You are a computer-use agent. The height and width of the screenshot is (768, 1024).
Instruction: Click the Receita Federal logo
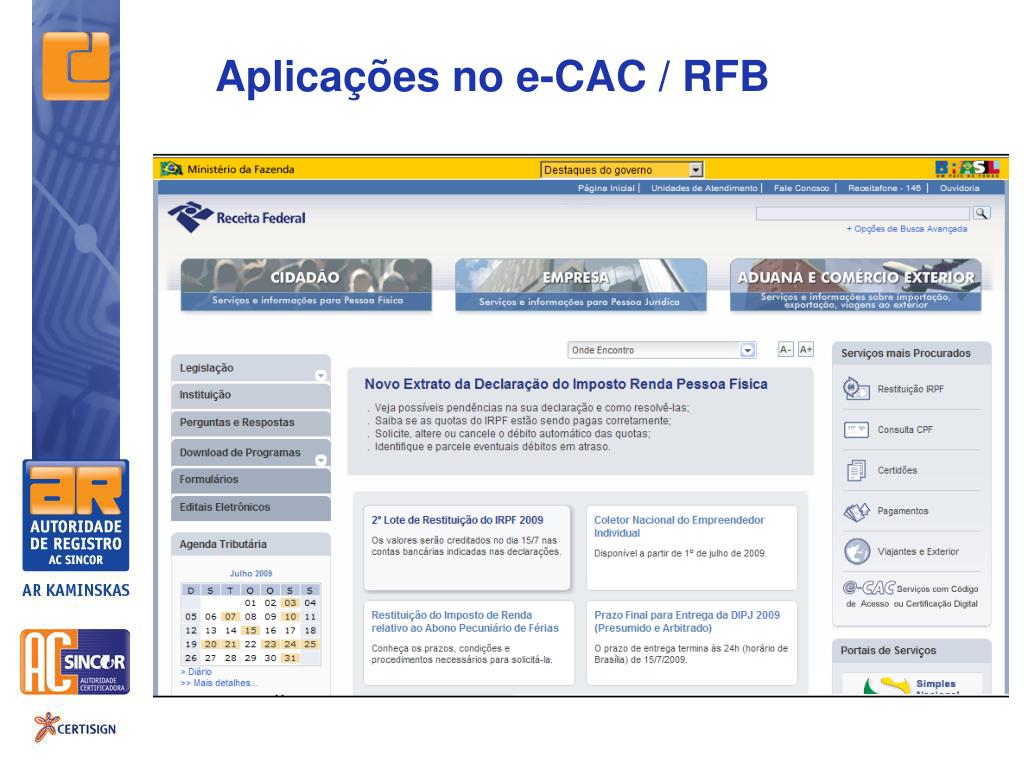[236, 217]
